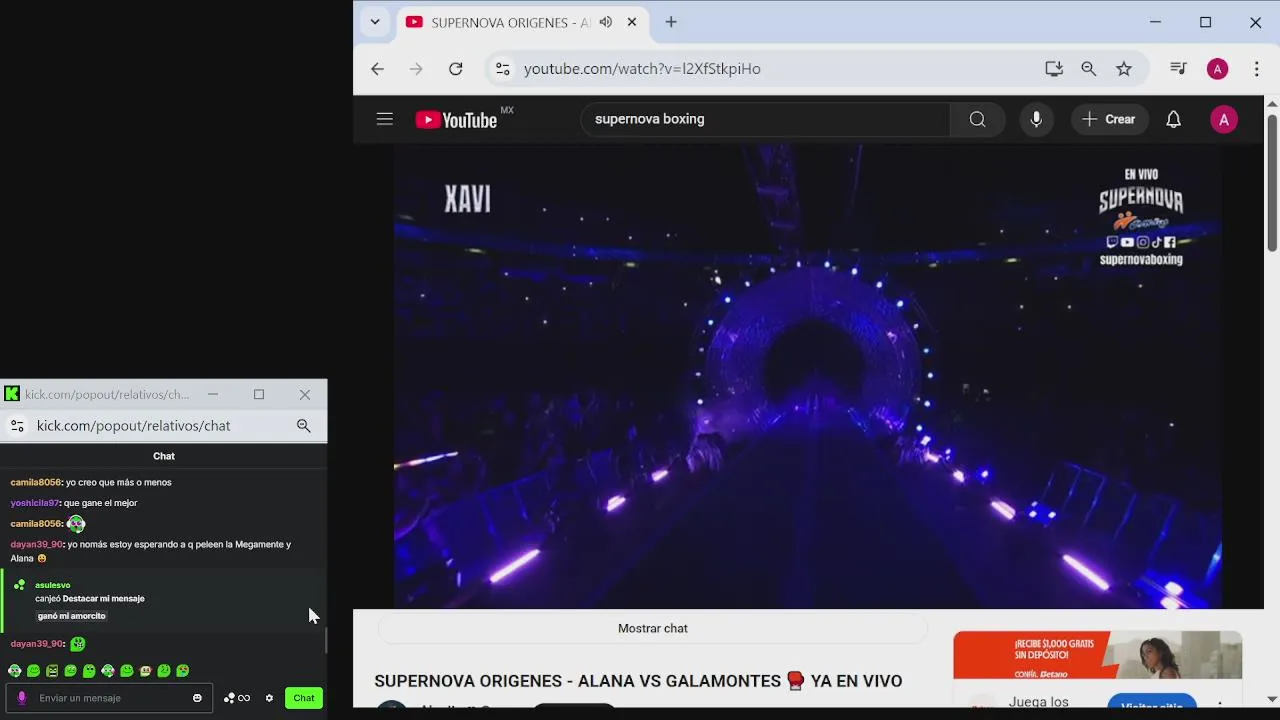Open channel points infinity indicator

point(237,698)
